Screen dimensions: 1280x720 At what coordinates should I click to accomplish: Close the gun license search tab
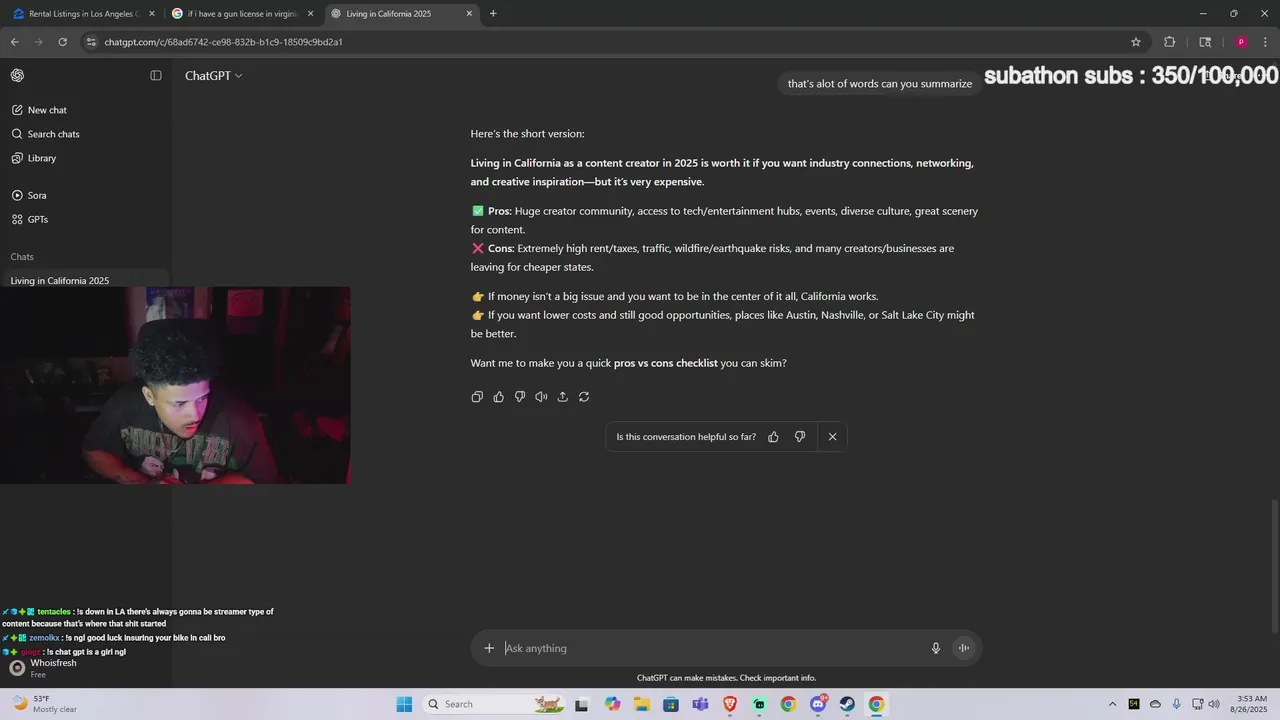click(311, 14)
